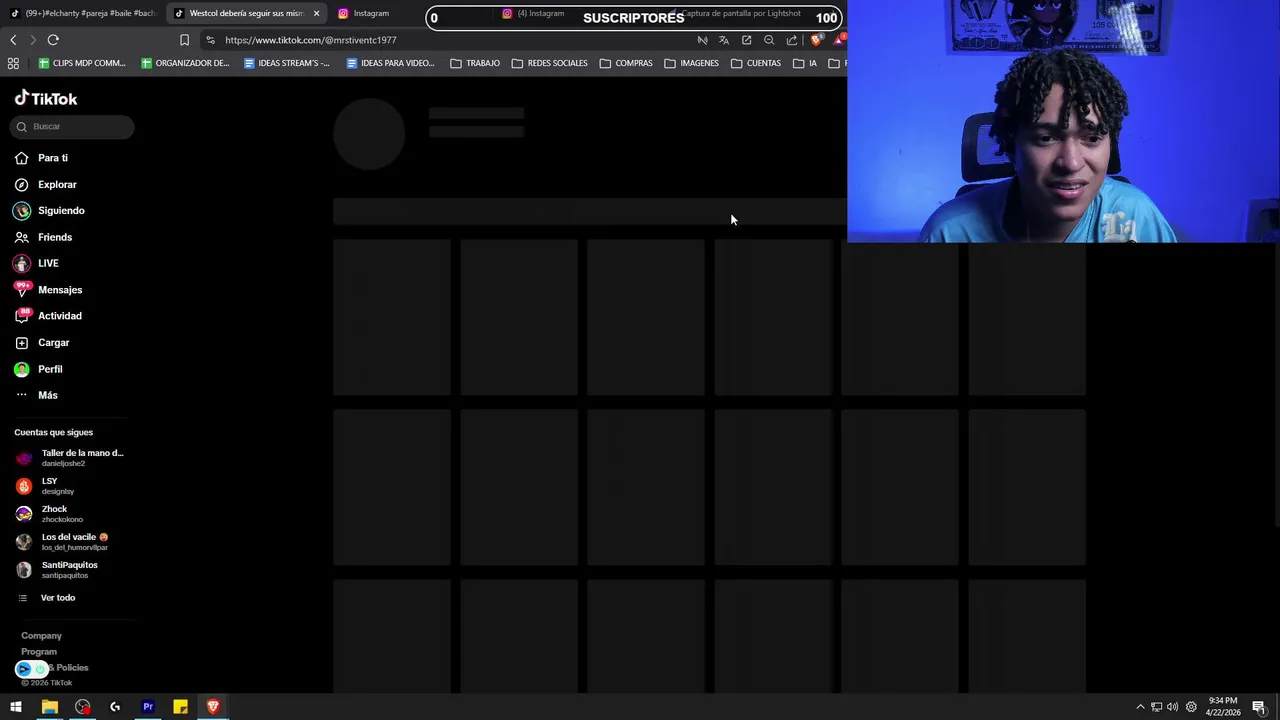Open the Brave Shields icon

(x=816, y=40)
